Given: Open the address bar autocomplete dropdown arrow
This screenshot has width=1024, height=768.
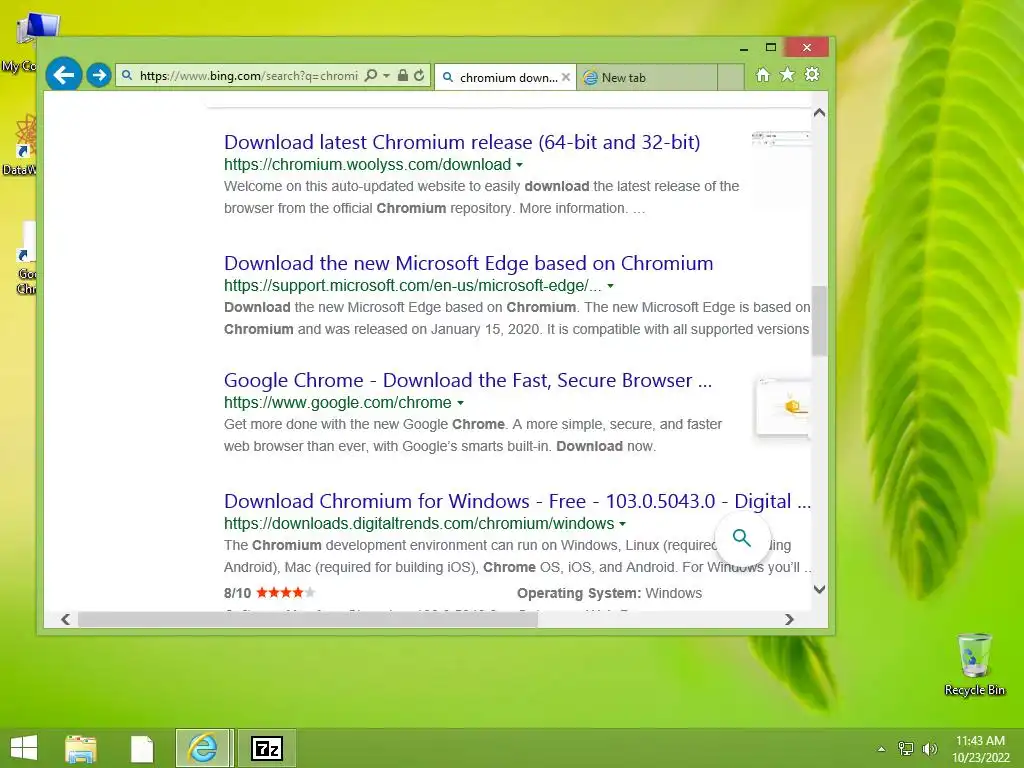Looking at the screenshot, I should pyautogui.click(x=386, y=76).
